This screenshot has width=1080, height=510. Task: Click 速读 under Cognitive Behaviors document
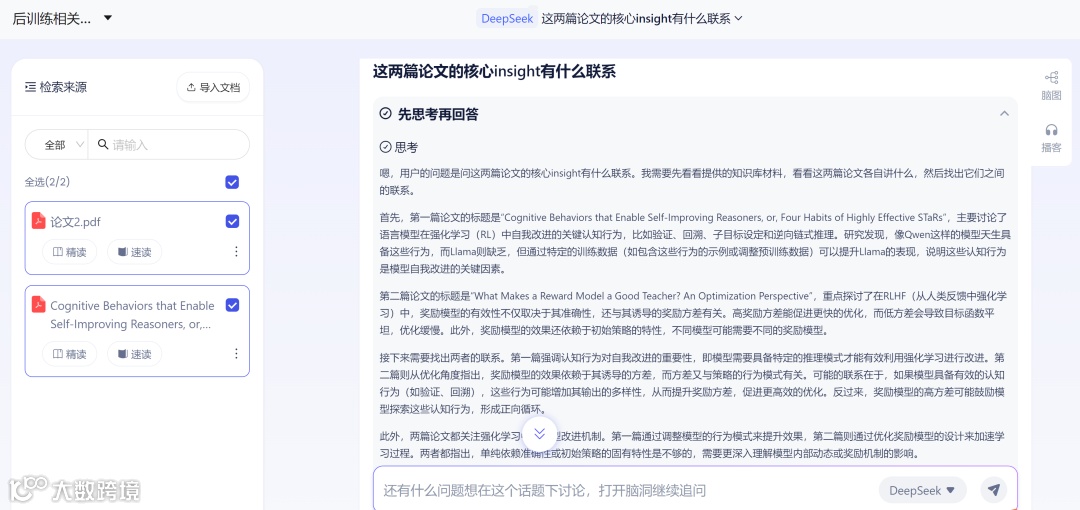(x=134, y=354)
